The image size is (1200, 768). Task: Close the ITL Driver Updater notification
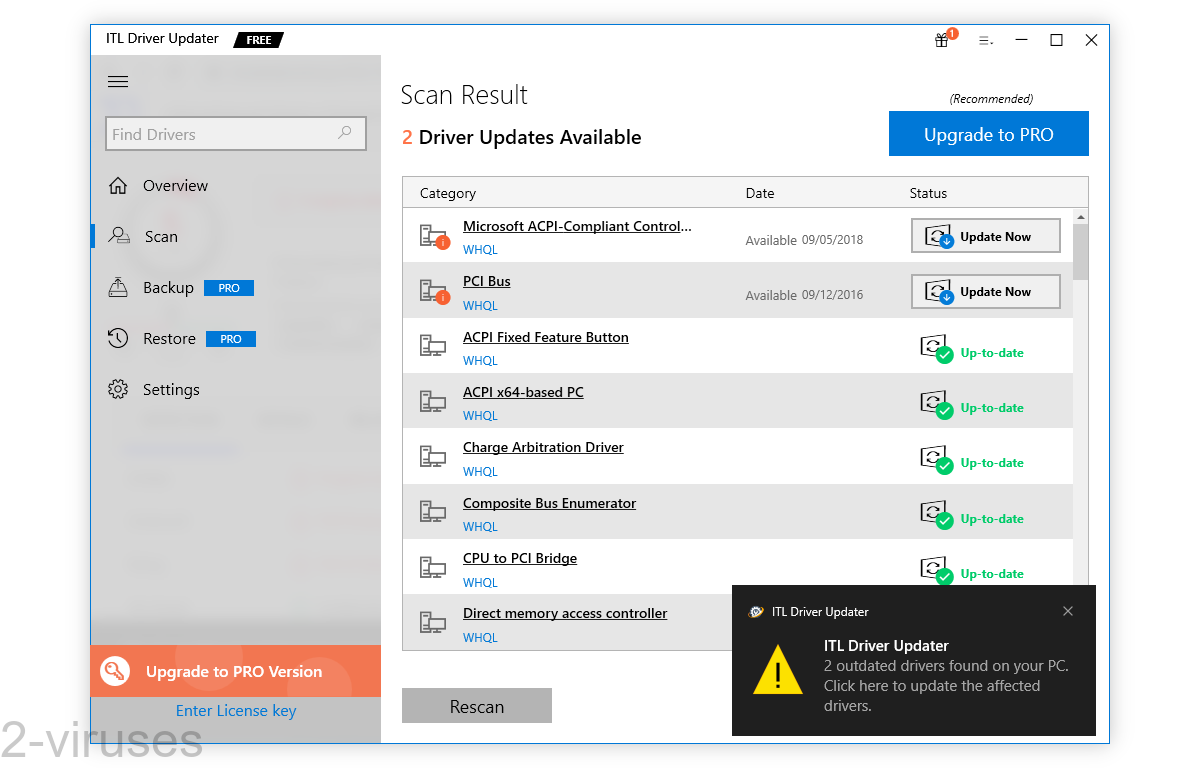[1068, 611]
